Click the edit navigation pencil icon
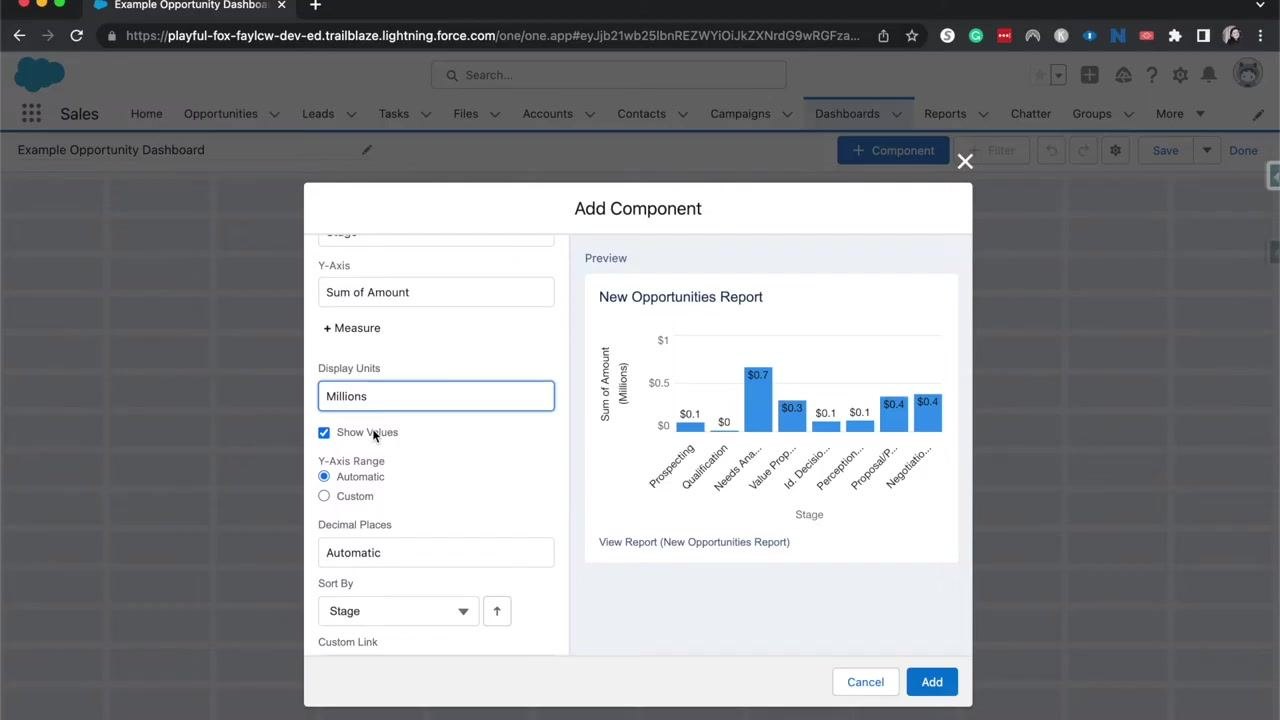 click(1258, 114)
